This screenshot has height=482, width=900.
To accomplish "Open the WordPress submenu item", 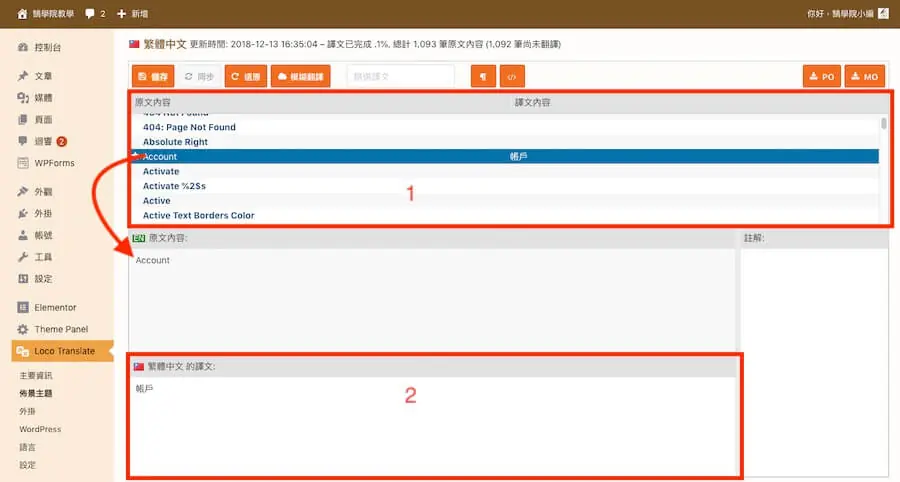I will (40, 429).
